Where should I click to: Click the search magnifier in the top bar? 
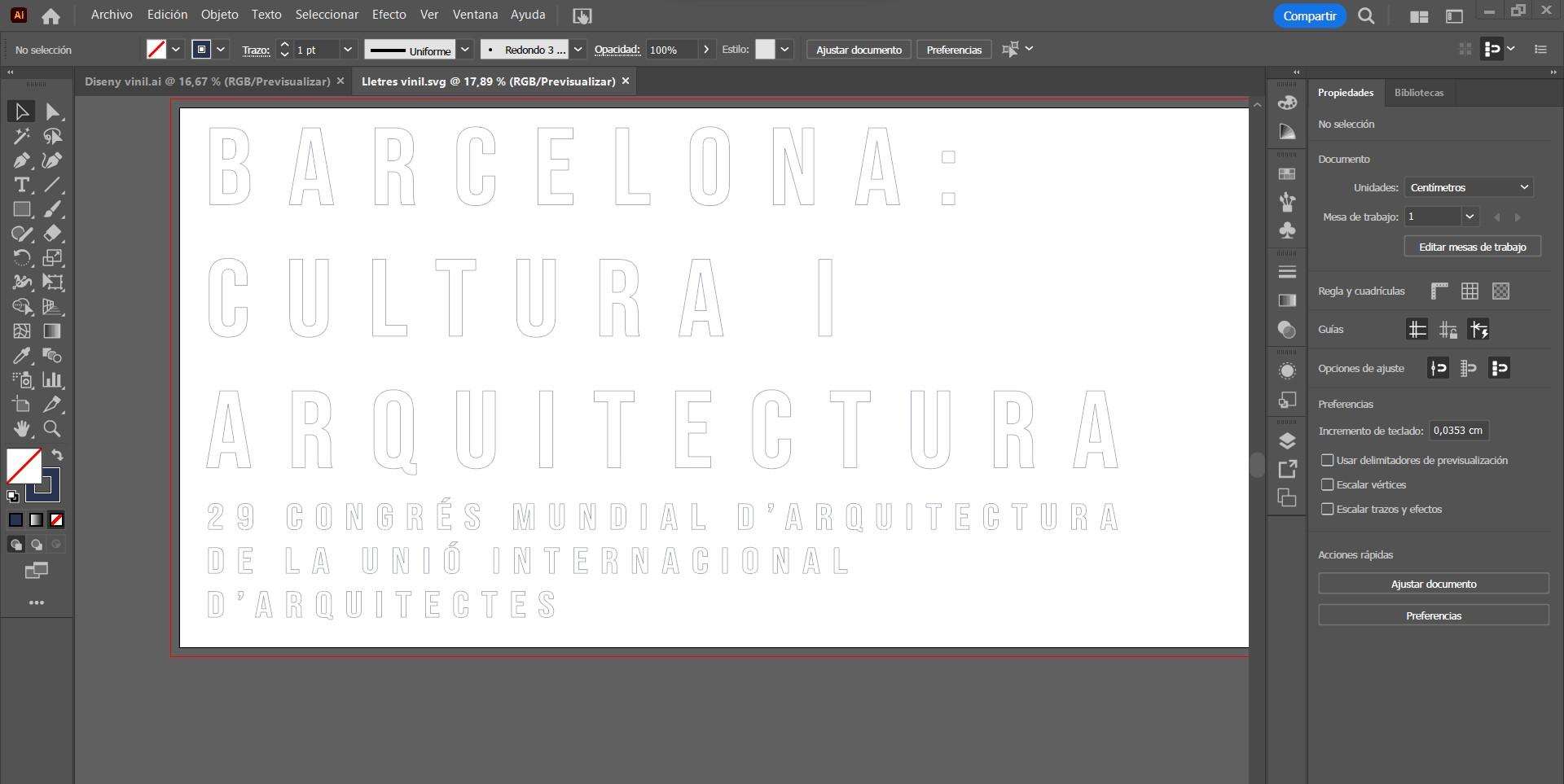1367,16
